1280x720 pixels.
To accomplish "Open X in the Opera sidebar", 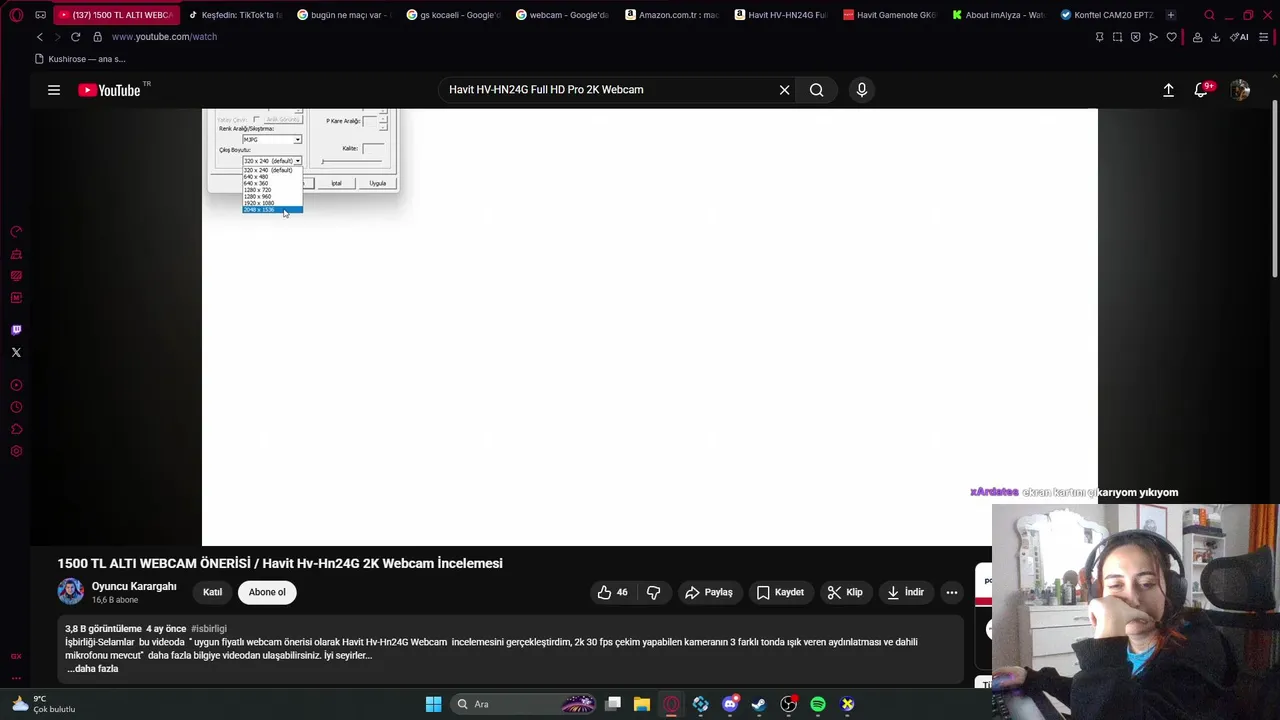I will (x=16, y=352).
